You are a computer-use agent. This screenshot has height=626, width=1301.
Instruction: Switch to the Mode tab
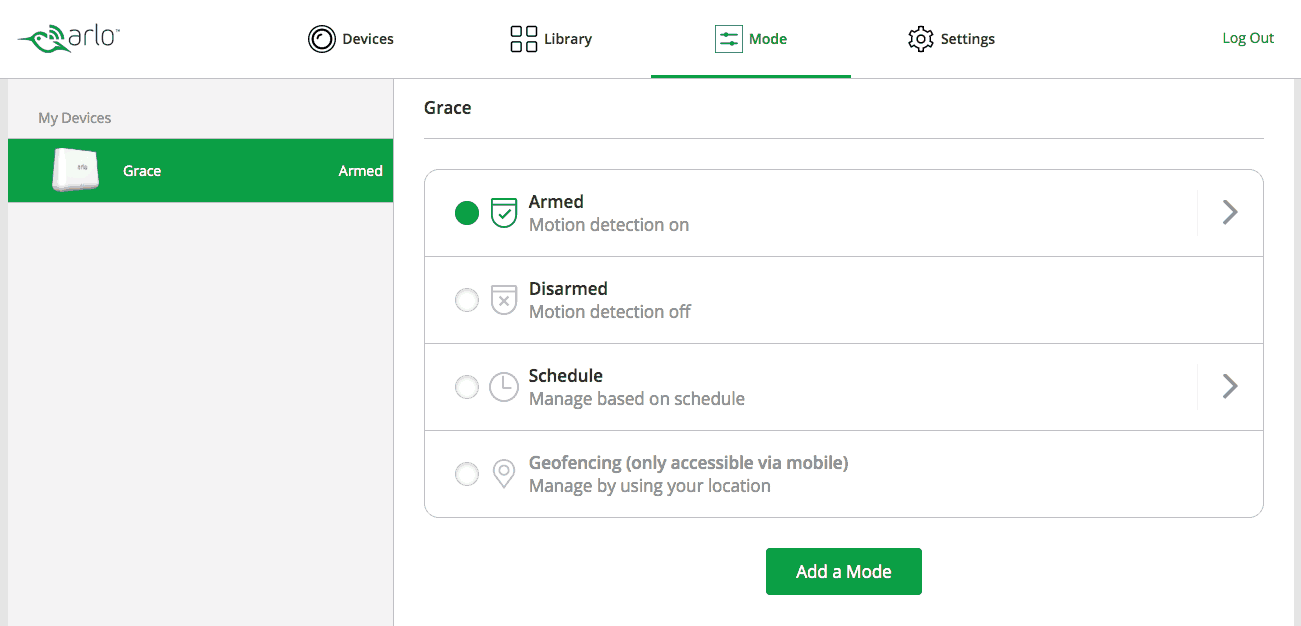click(751, 39)
